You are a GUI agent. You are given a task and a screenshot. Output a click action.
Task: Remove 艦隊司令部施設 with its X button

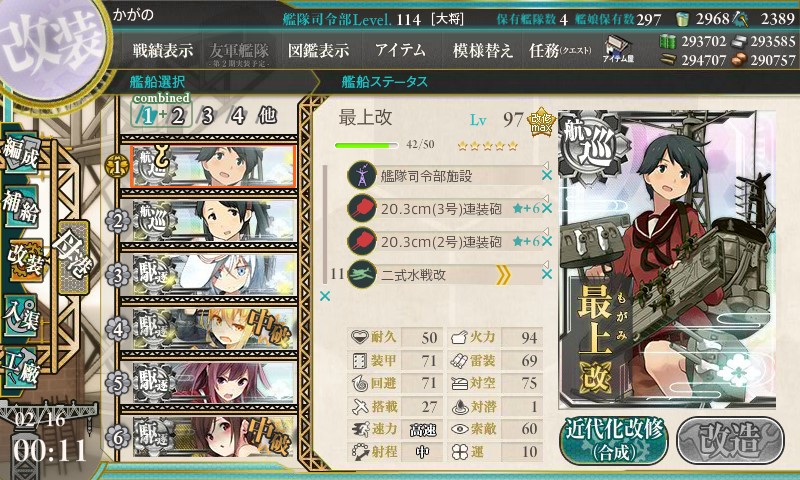(x=547, y=175)
